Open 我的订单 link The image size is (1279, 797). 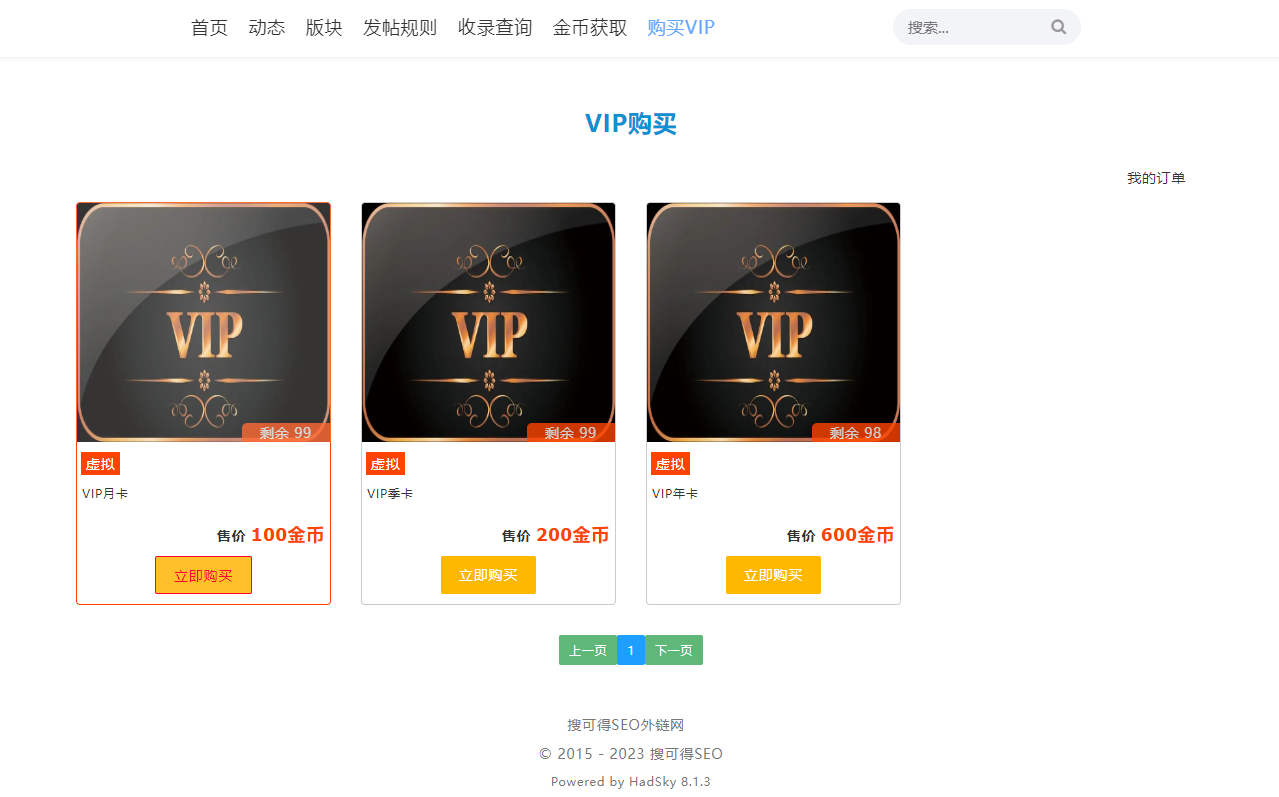click(1156, 178)
